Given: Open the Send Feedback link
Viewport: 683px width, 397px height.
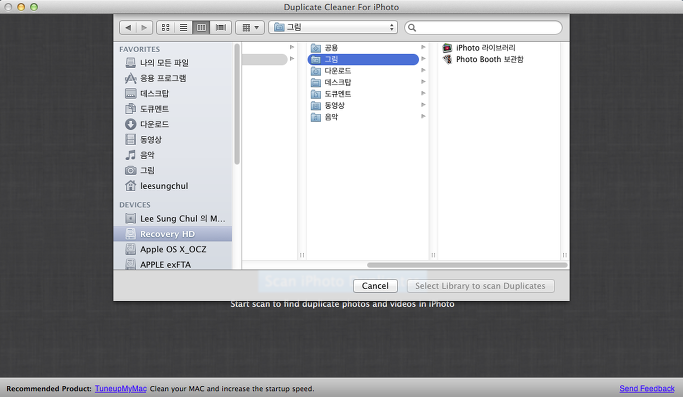Looking at the screenshot, I should point(647,388).
